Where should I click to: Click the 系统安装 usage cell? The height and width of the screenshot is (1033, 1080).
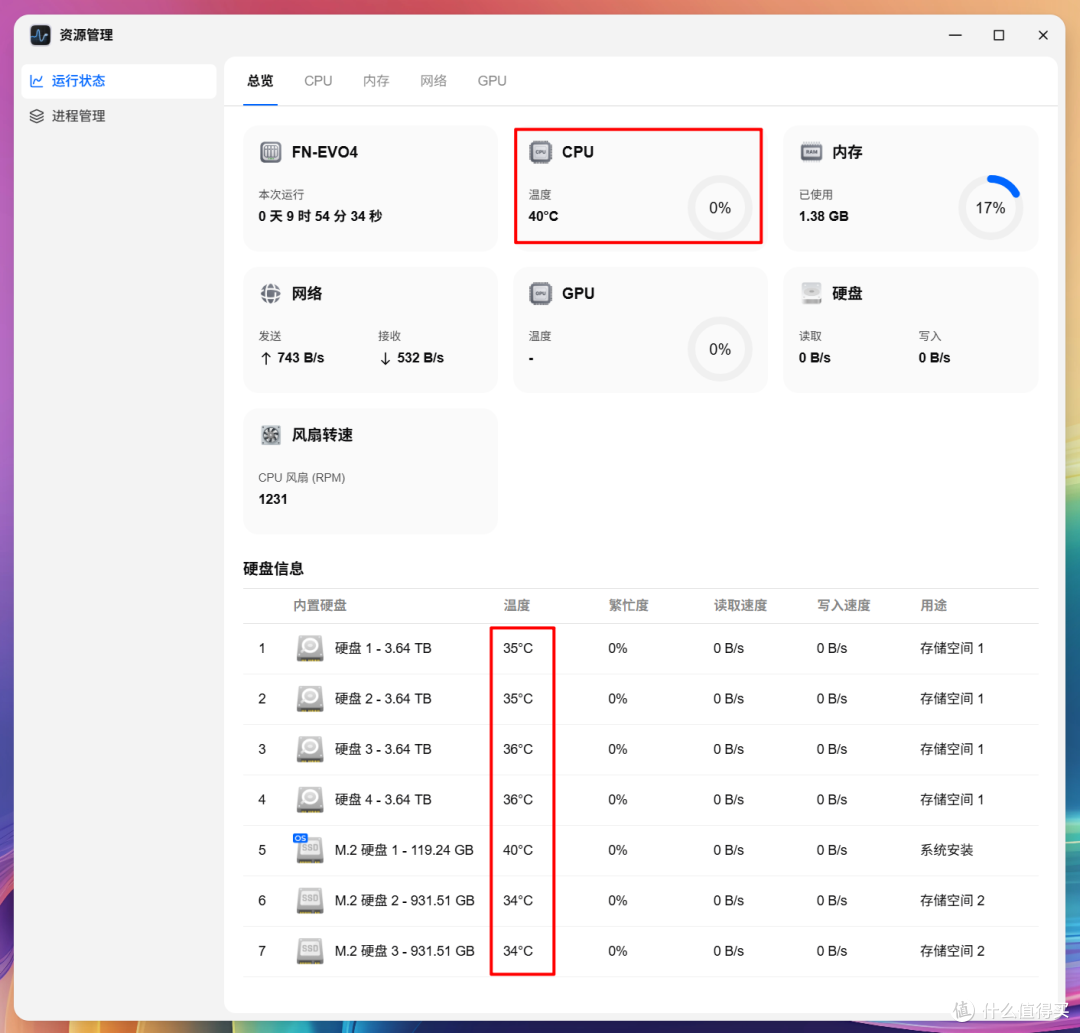(x=946, y=851)
